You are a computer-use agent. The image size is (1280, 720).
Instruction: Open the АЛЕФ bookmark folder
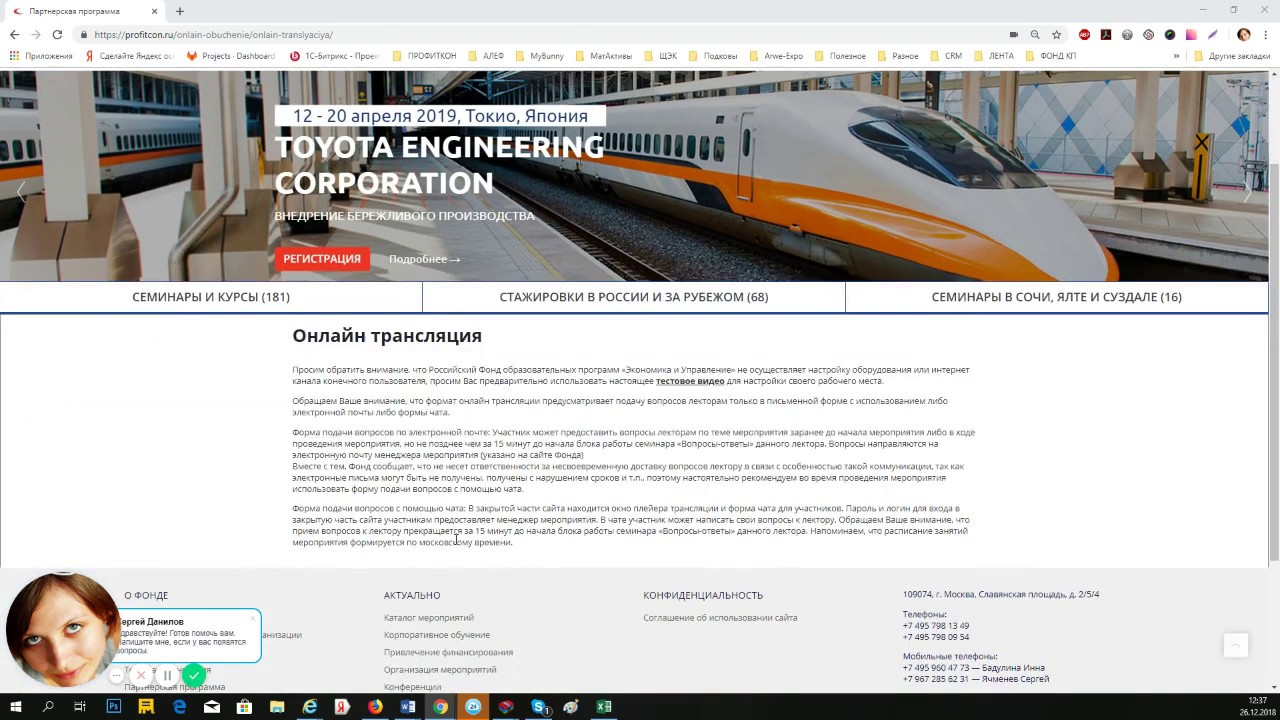click(486, 56)
